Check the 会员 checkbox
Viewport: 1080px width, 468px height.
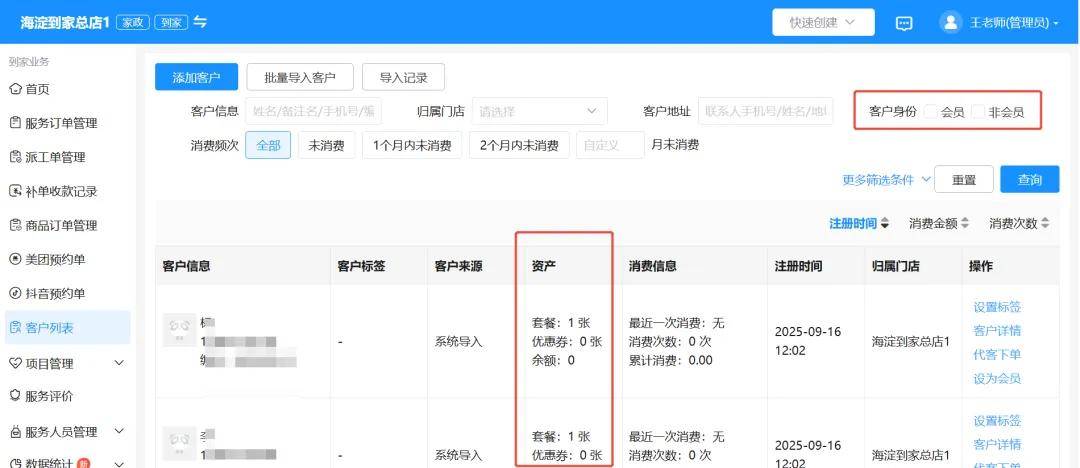pos(930,112)
